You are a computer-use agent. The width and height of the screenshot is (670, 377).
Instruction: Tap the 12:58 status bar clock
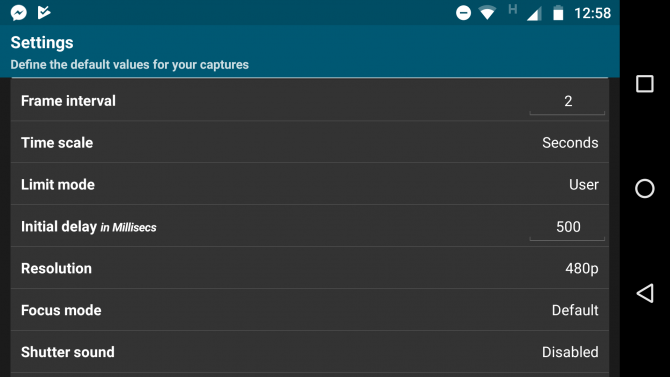(x=592, y=13)
